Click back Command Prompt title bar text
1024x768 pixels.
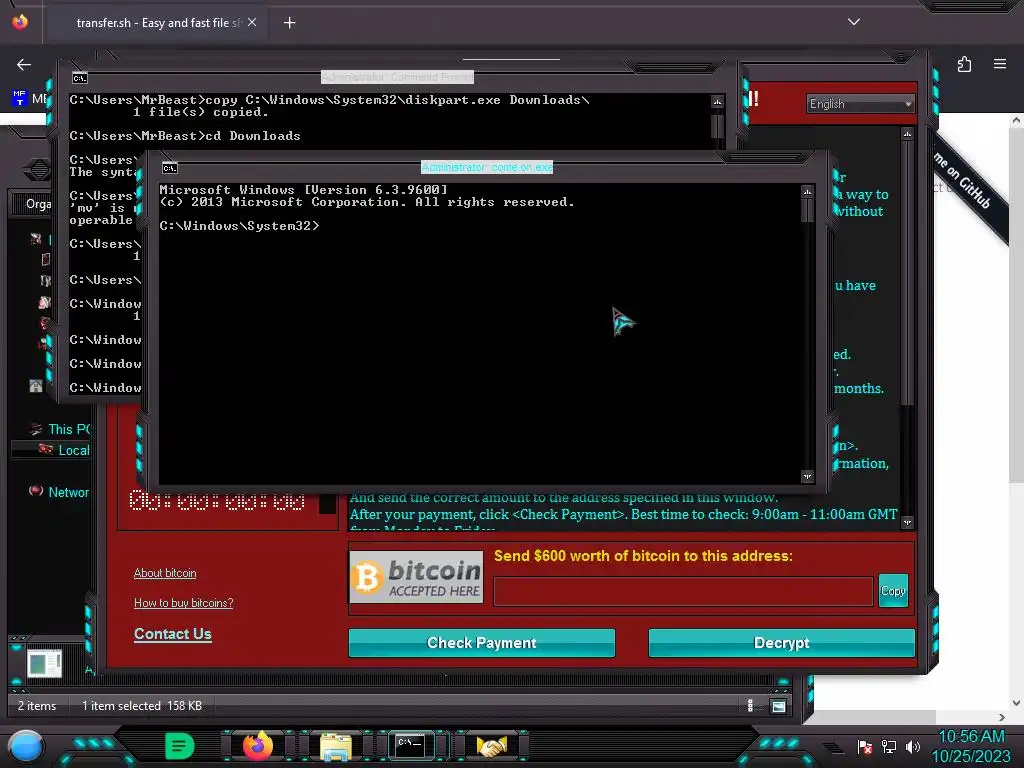tap(397, 77)
